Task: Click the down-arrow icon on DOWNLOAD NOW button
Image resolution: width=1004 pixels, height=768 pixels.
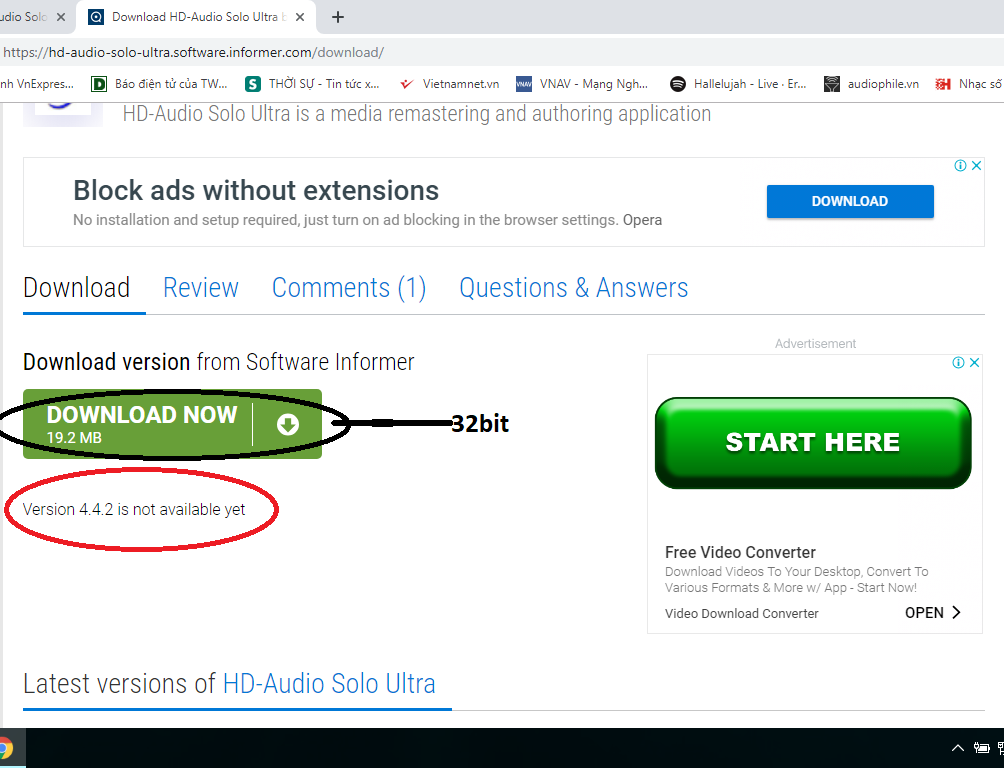Action: [x=288, y=424]
